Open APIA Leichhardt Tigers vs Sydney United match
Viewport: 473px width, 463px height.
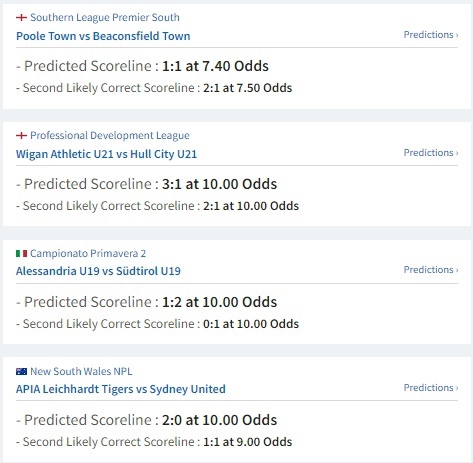click(x=121, y=389)
